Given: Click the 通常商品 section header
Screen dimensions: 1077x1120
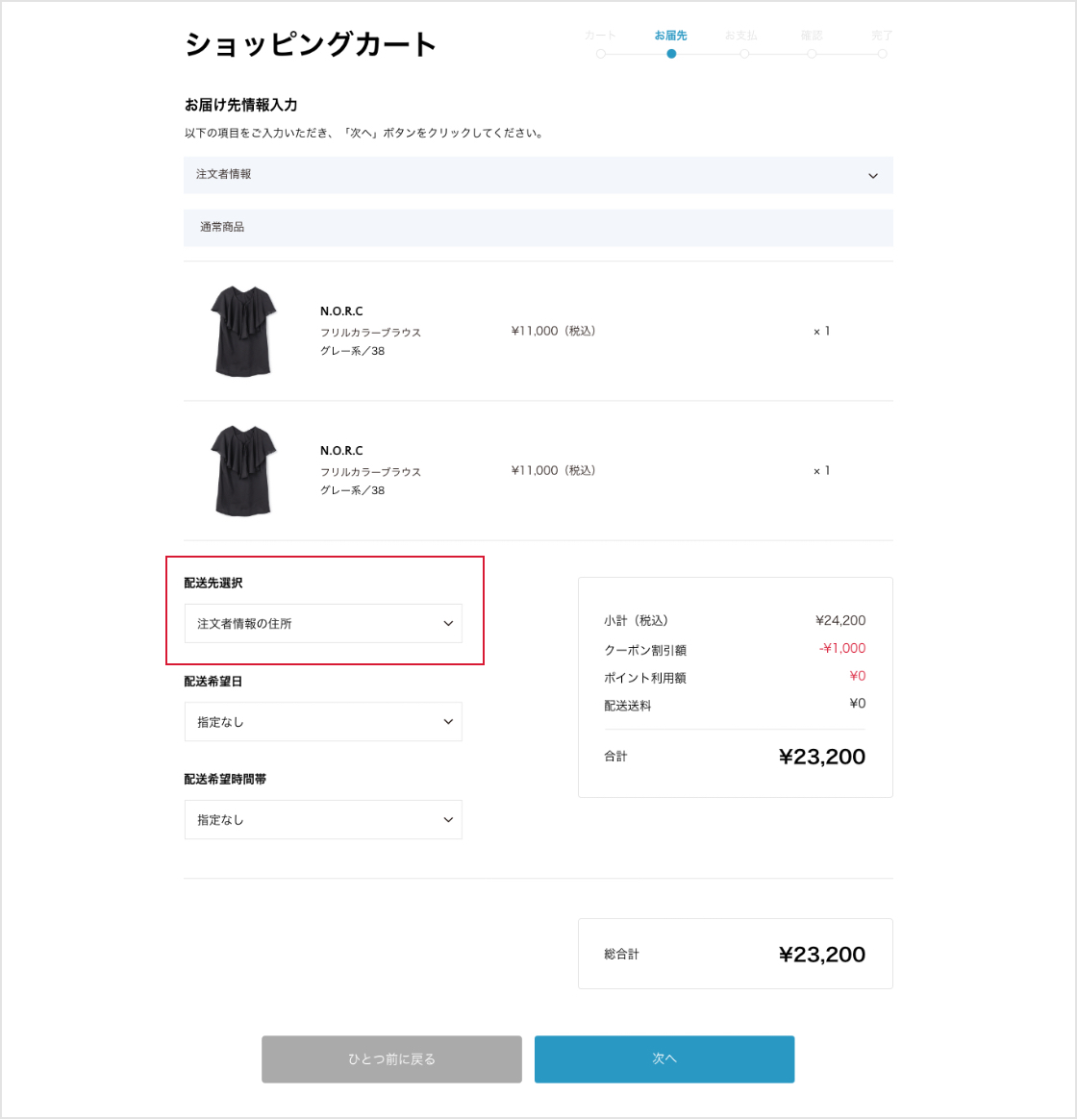Looking at the screenshot, I should click(222, 228).
